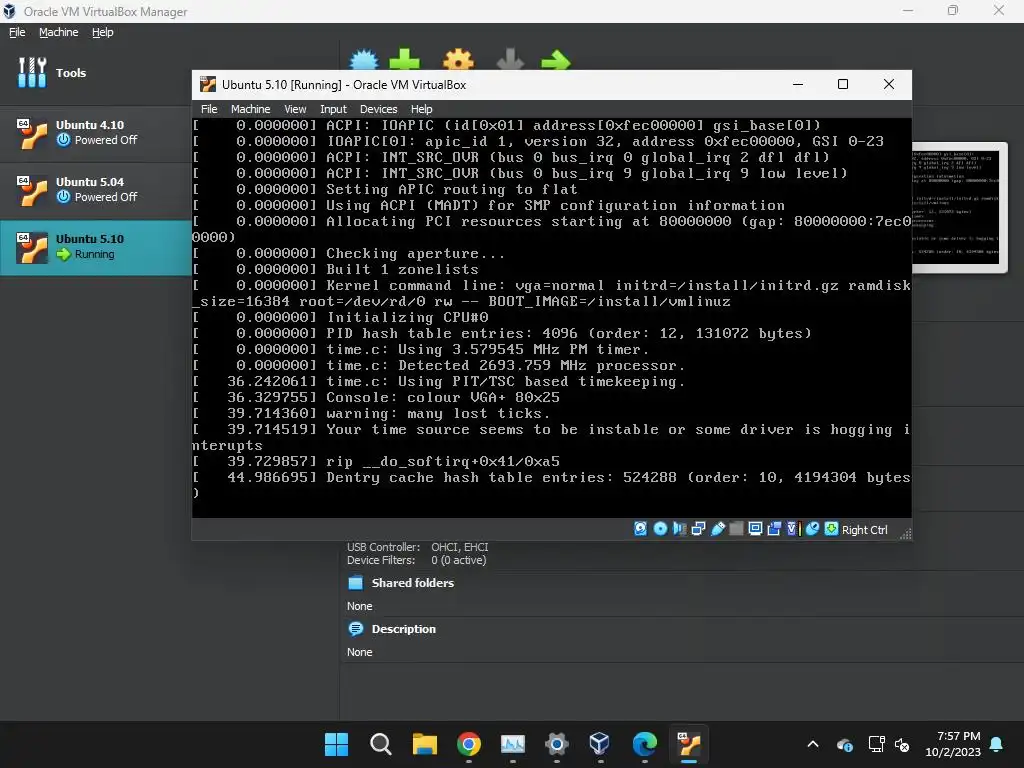The image size is (1024, 768).
Task: Click the network adapters status icon
Action: [x=698, y=529]
